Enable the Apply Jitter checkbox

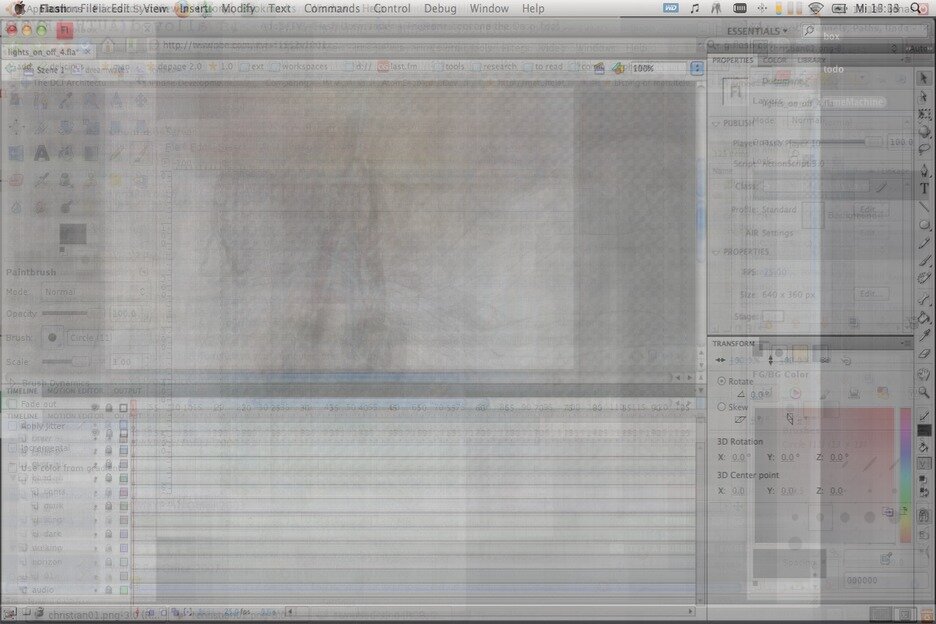[13, 426]
